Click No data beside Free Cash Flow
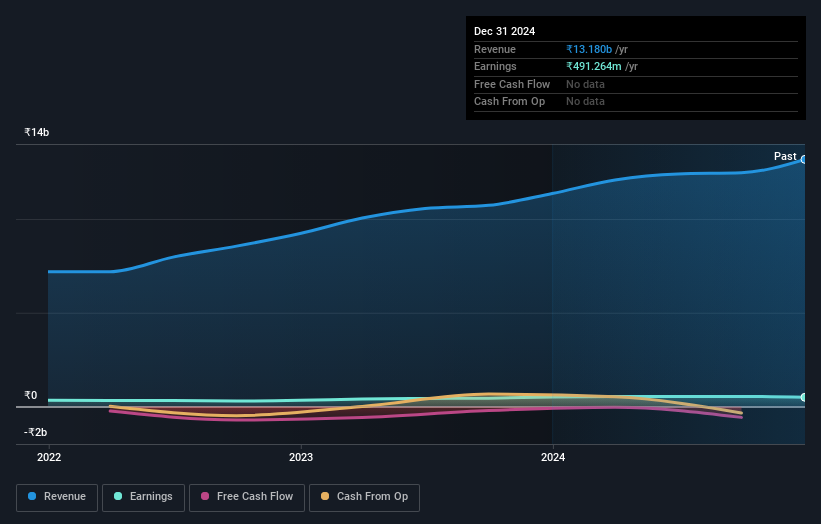 click(585, 84)
